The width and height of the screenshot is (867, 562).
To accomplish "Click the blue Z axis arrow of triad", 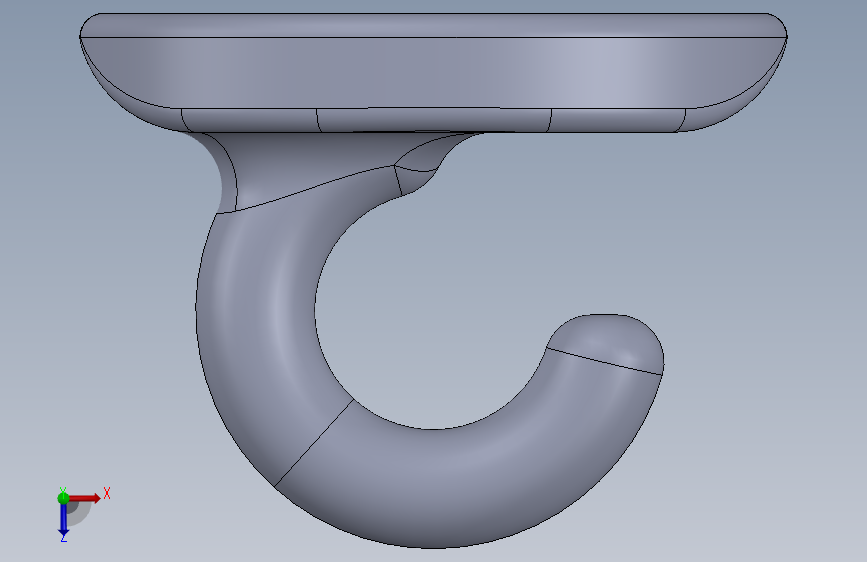I will pos(63,520).
